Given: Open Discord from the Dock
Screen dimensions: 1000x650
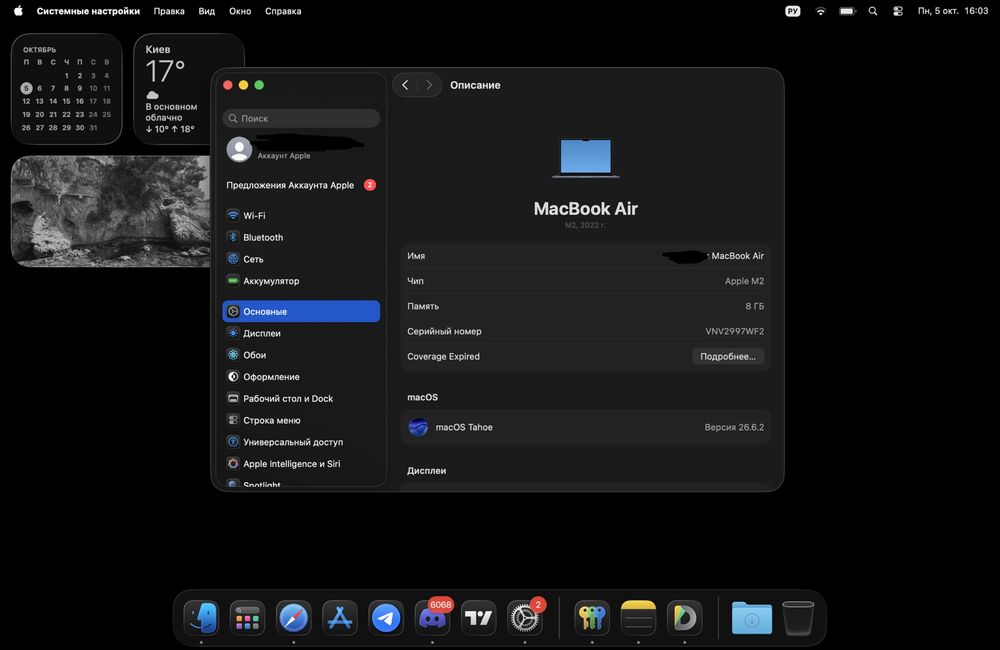Looking at the screenshot, I should tap(432, 617).
